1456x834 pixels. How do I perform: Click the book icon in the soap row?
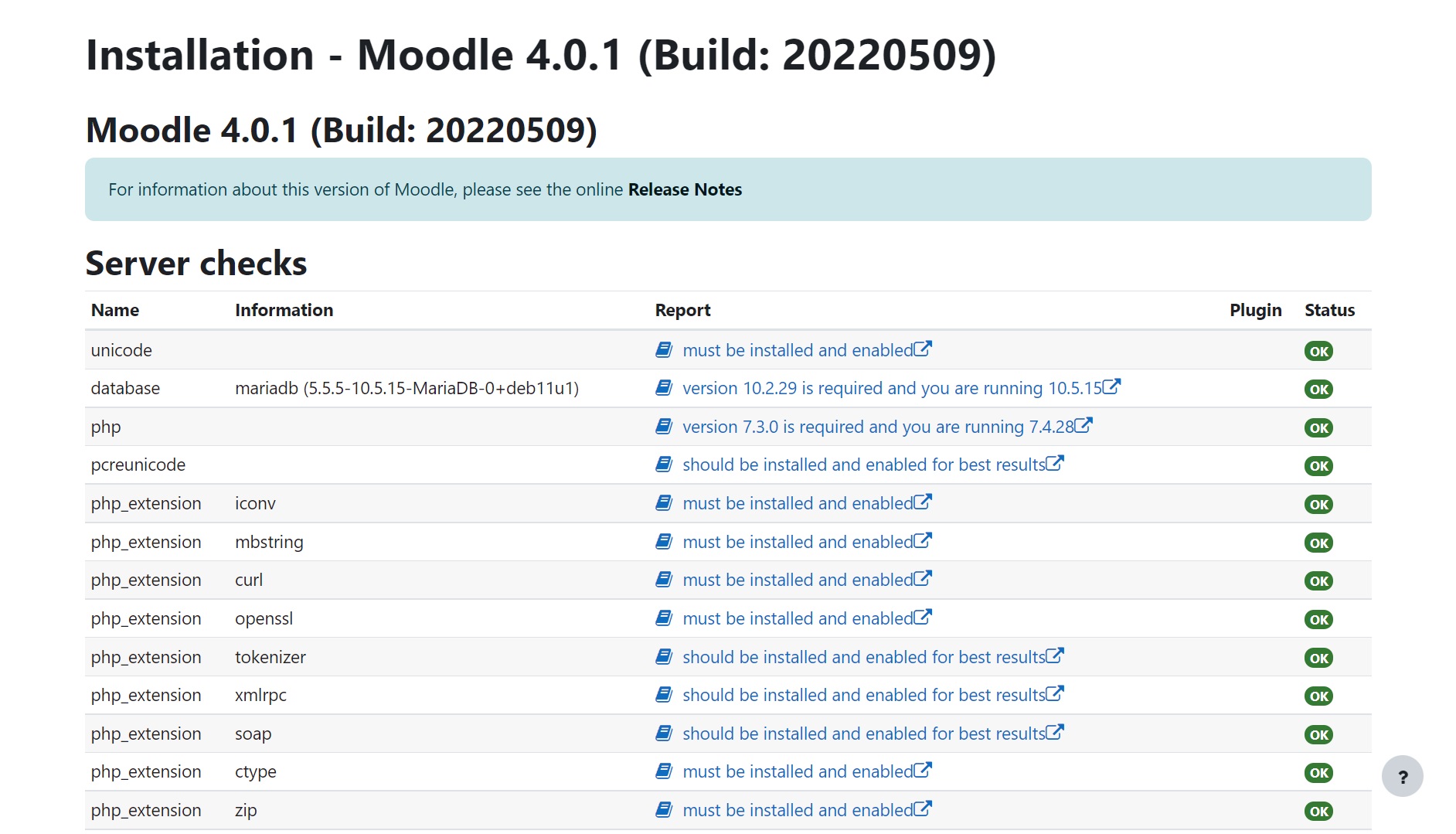664,734
